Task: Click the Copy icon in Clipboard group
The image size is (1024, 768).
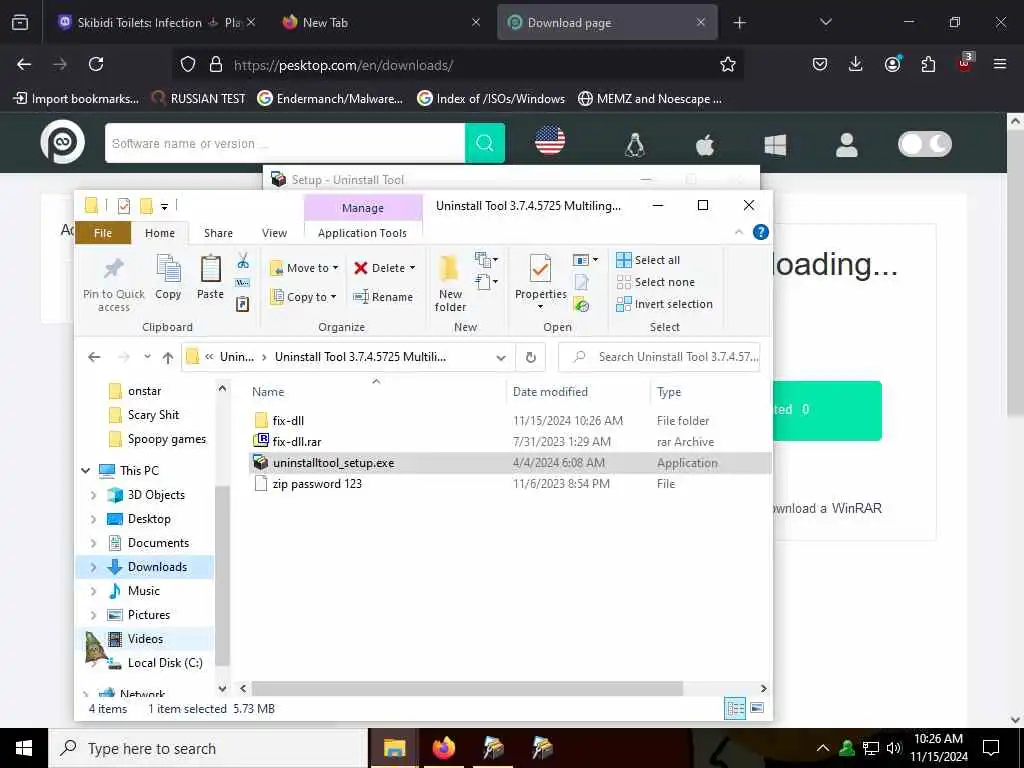Action: (x=168, y=268)
